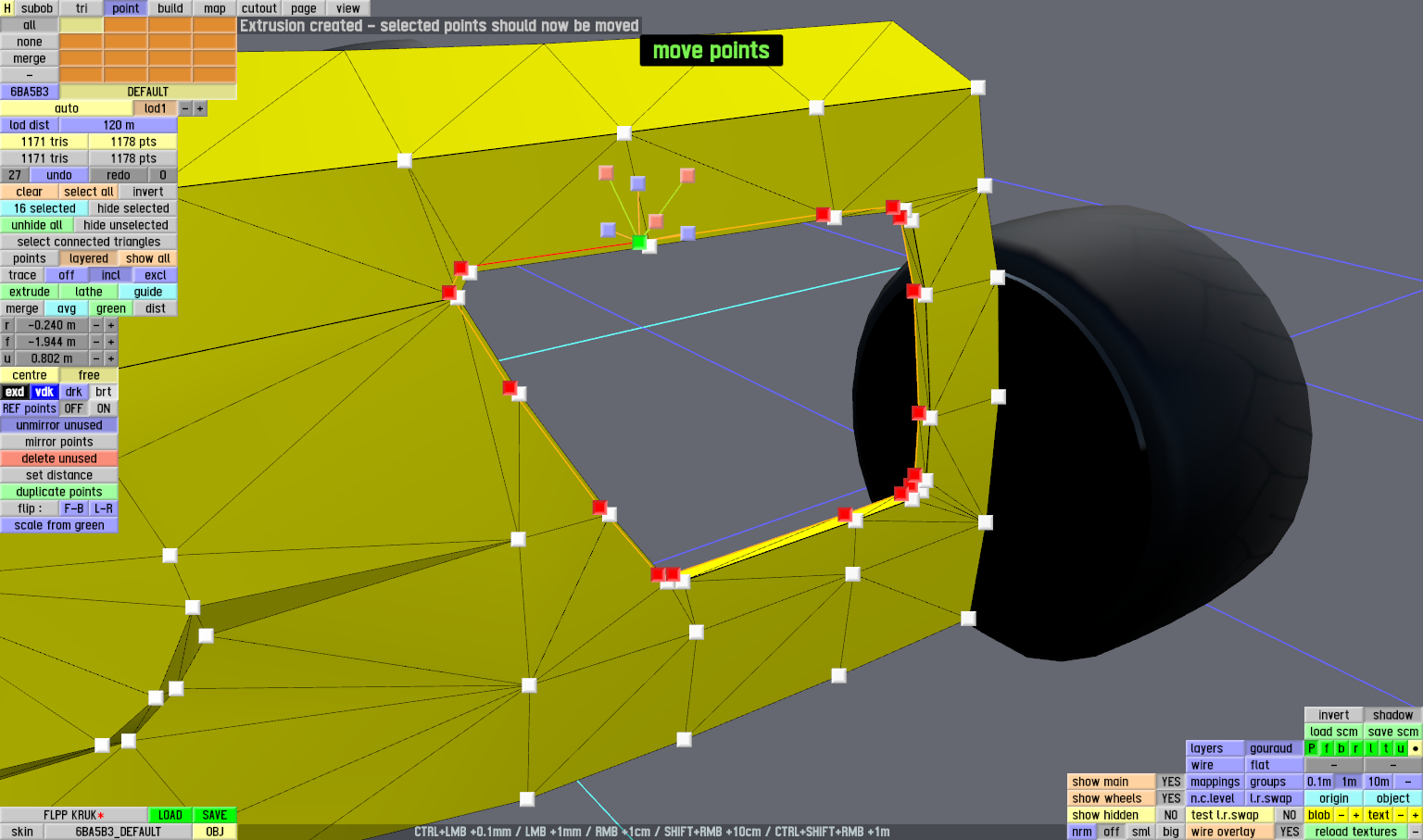Increase text size with plus button
The width and height of the screenshot is (1423, 840).
pyautogui.click(x=1415, y=815)
